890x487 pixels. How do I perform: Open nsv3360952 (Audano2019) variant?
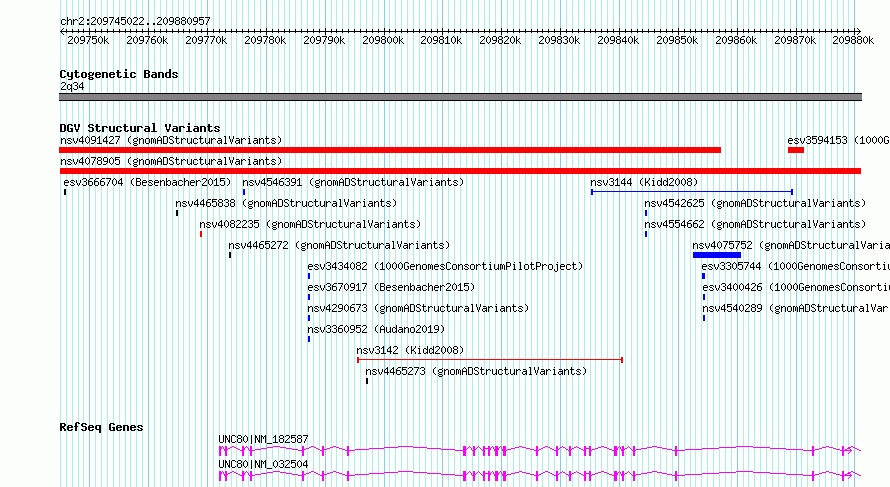click(x=376, y=329)
